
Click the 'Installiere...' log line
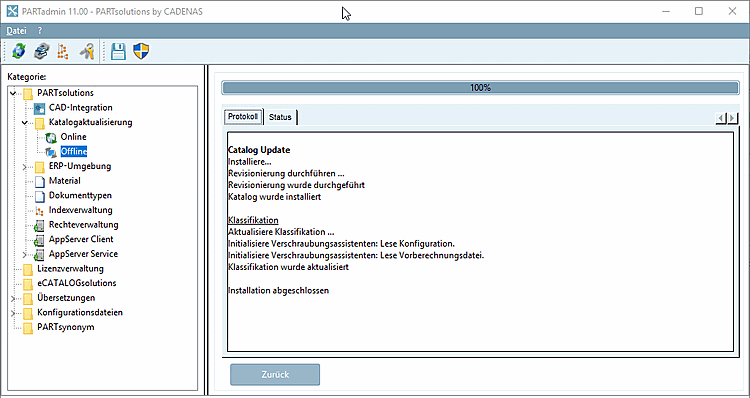(x=250, y=162)
